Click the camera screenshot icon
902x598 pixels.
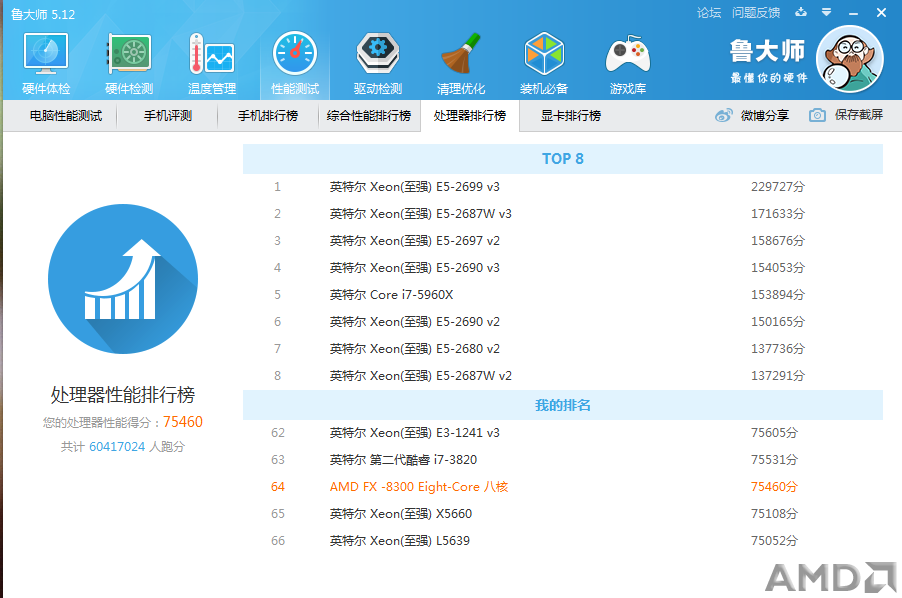coord(817,115)
